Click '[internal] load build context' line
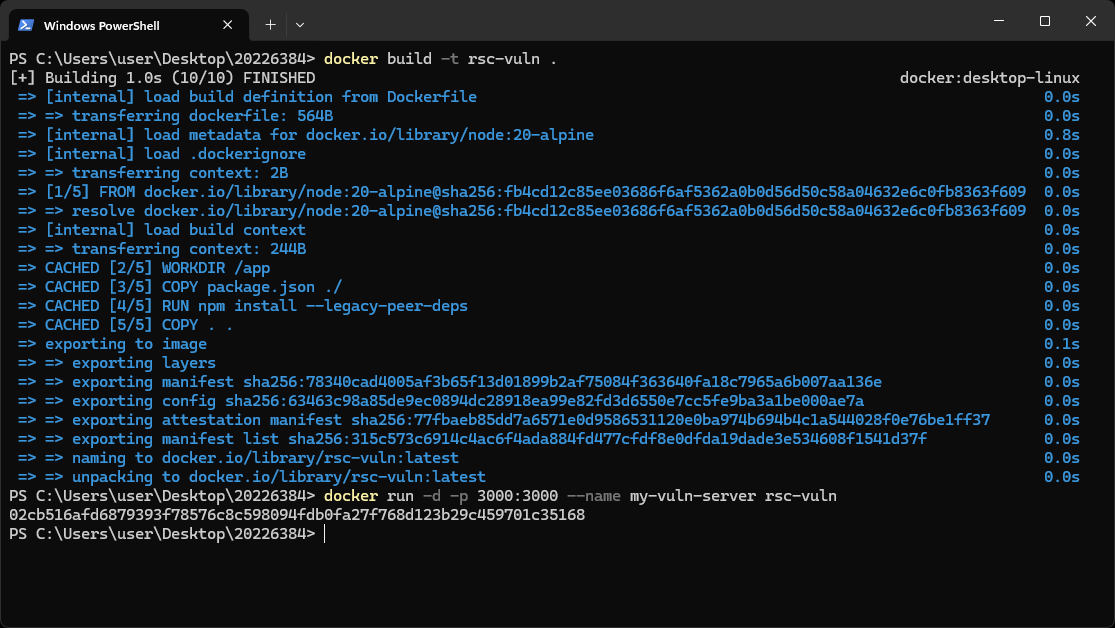Viewport: 1115px width, 628px height. point(162,230)
